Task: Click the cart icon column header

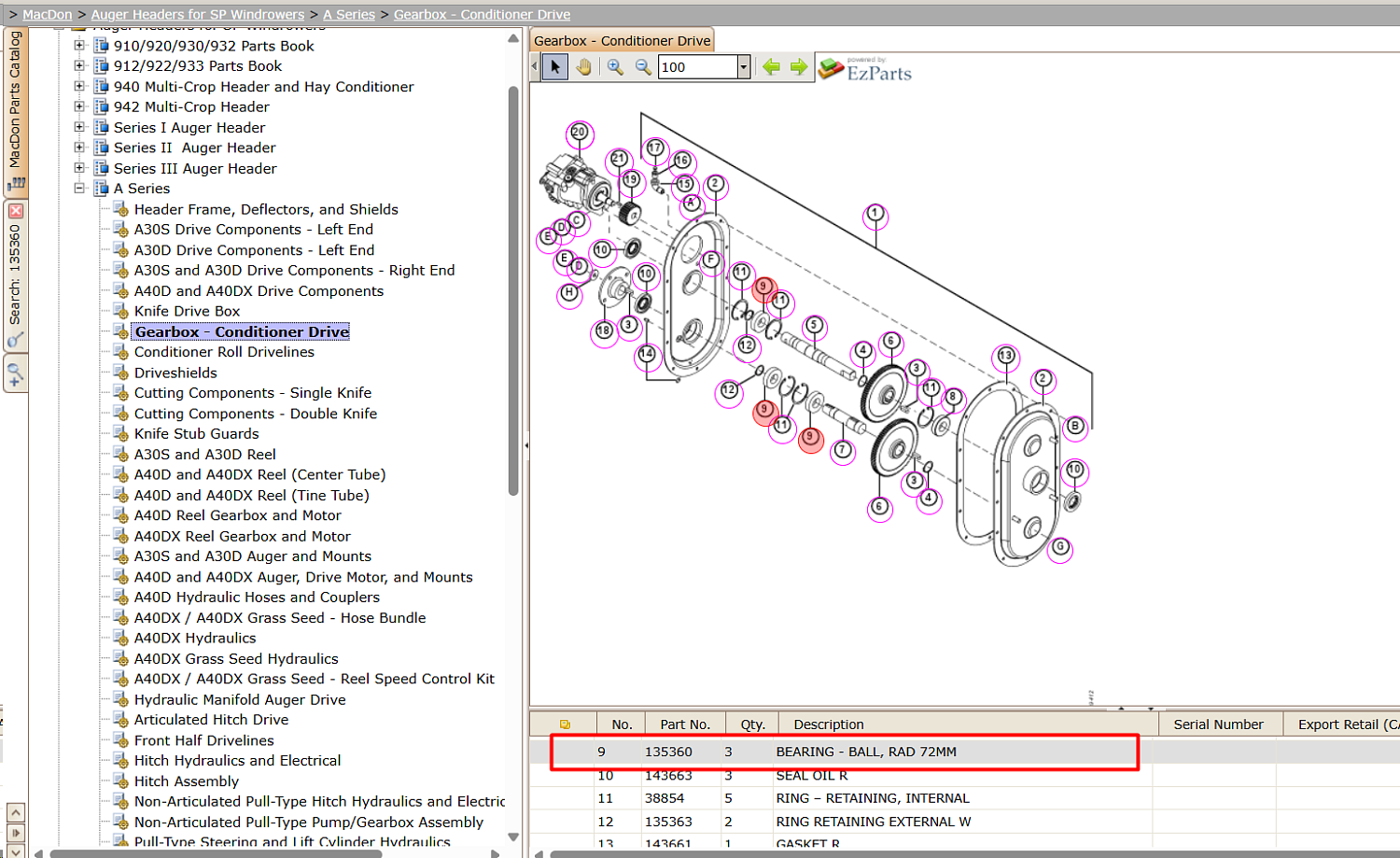Action: click(x=565, y=724)
